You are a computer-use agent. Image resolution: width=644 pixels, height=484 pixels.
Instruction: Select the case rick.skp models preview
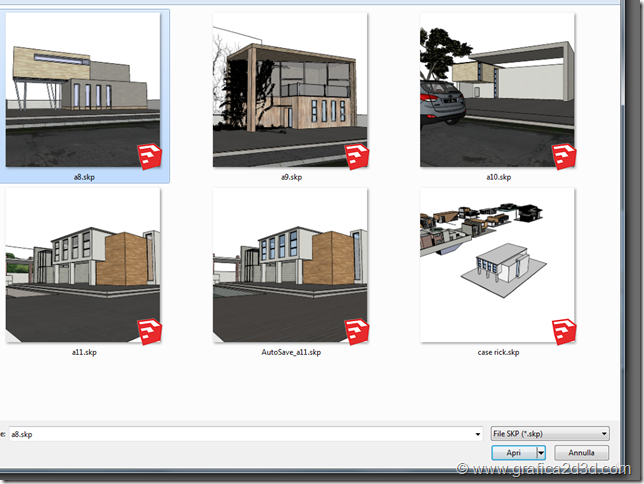497,265
